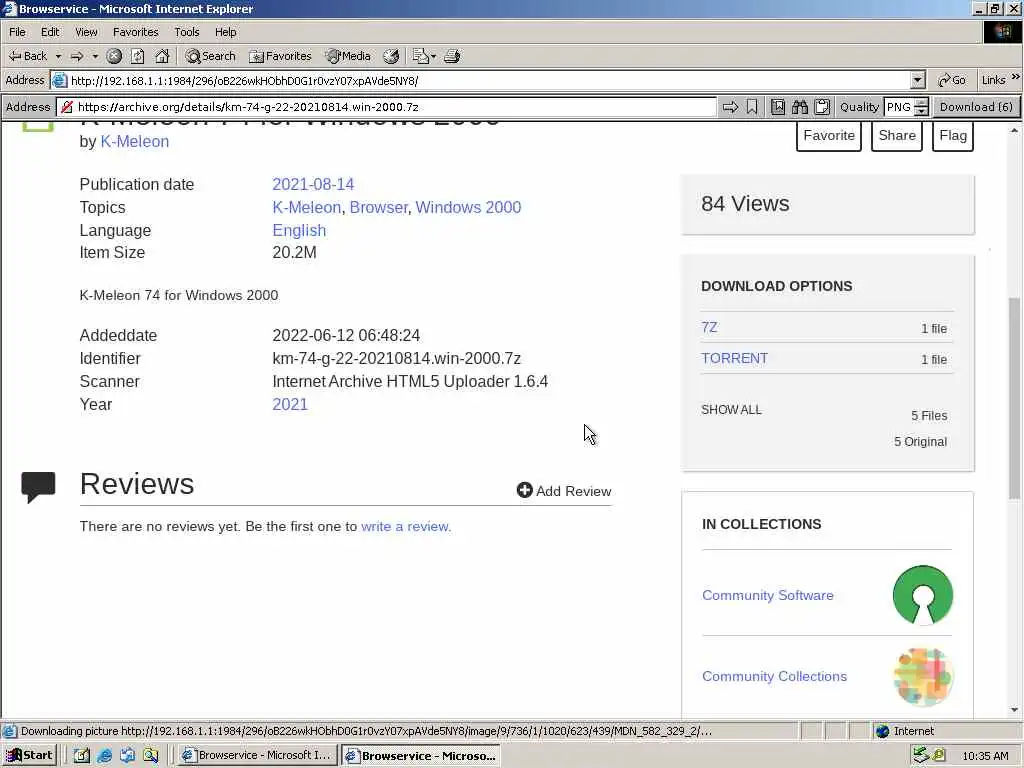Click the Community Software green logo thumbnail

[x=922, y=595]
